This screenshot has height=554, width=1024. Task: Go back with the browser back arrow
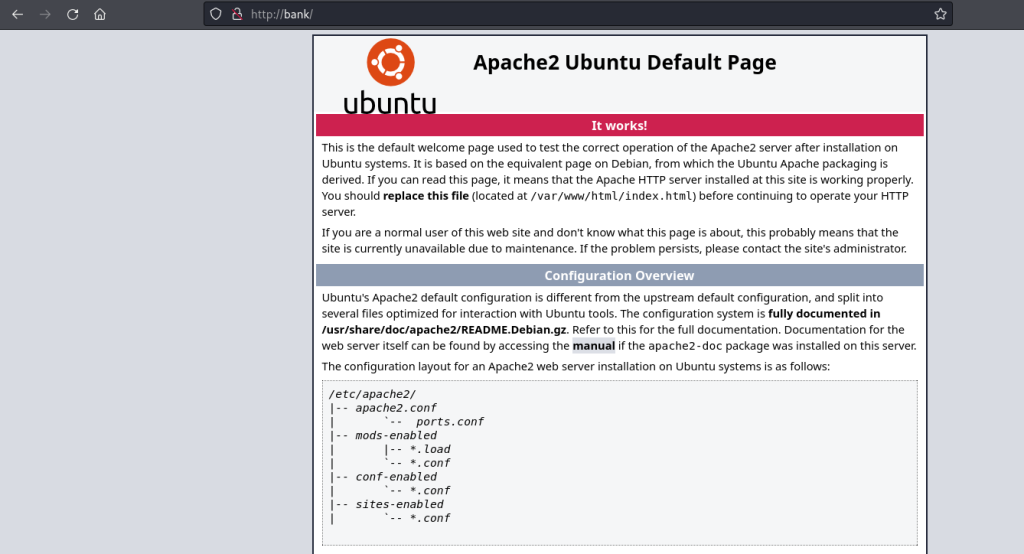point(18,14)
